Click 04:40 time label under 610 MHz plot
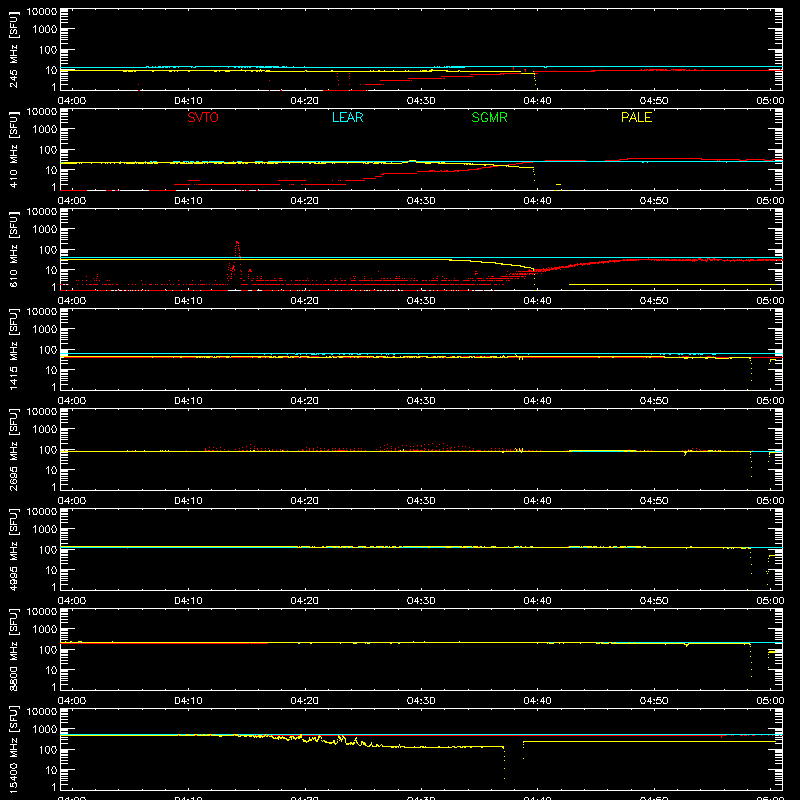This screenshot has width=800, height=800. (537, 301)
